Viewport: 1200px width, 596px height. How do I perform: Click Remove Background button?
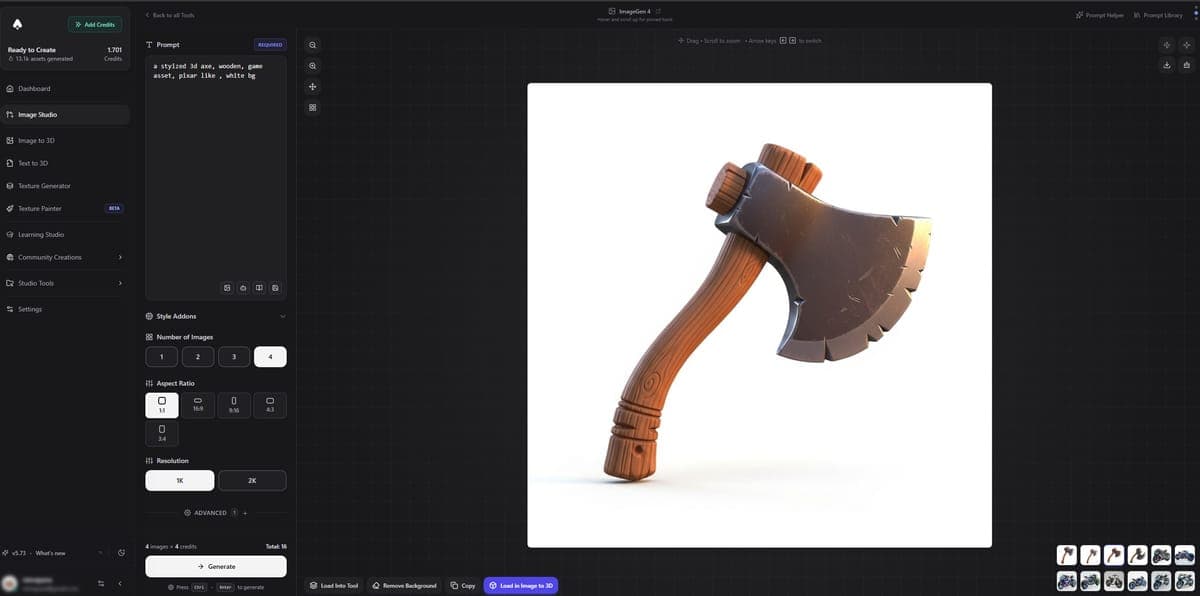coord(404,585)
